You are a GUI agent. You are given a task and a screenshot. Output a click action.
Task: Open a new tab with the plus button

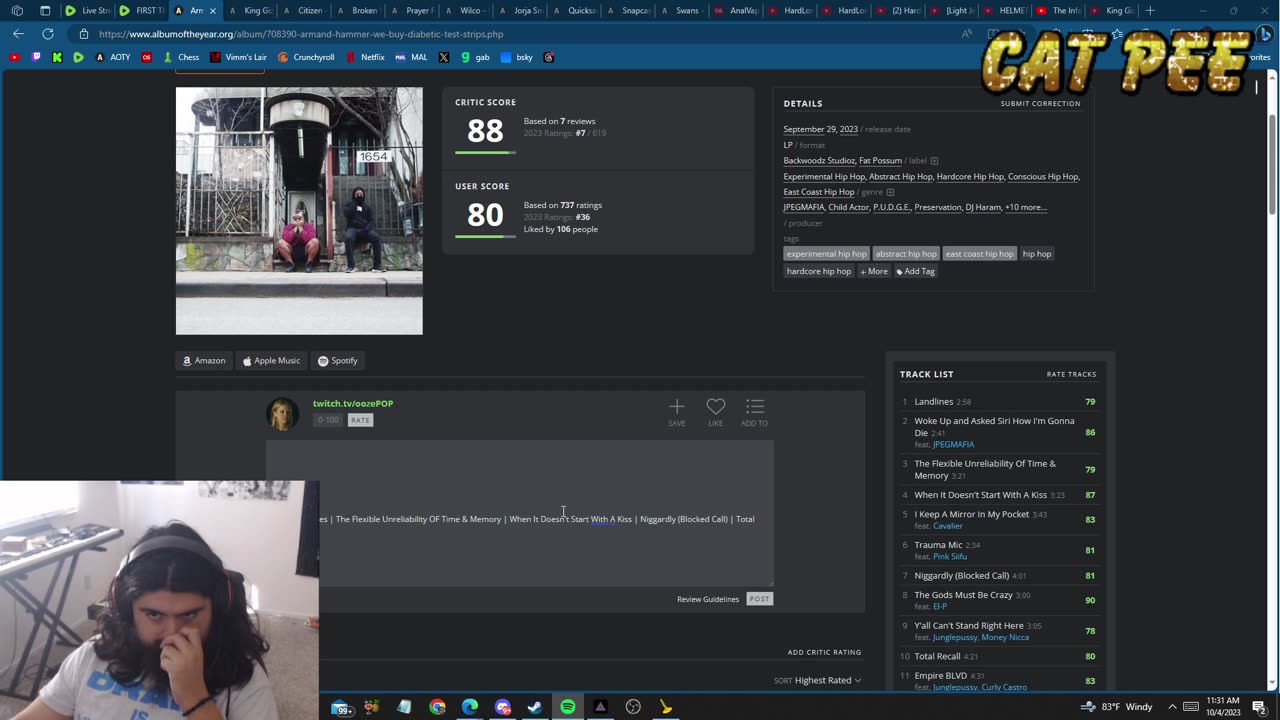(x=1150, y=10)
